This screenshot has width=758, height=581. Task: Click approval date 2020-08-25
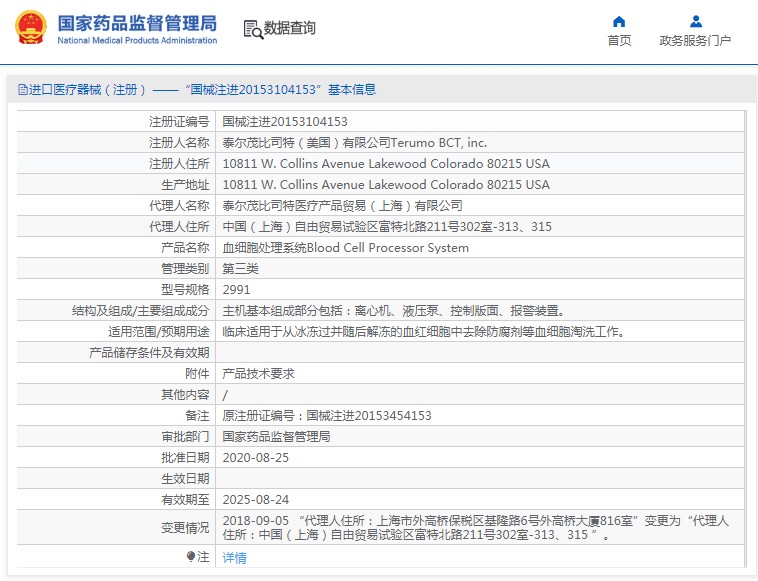[x=255, y=458]
